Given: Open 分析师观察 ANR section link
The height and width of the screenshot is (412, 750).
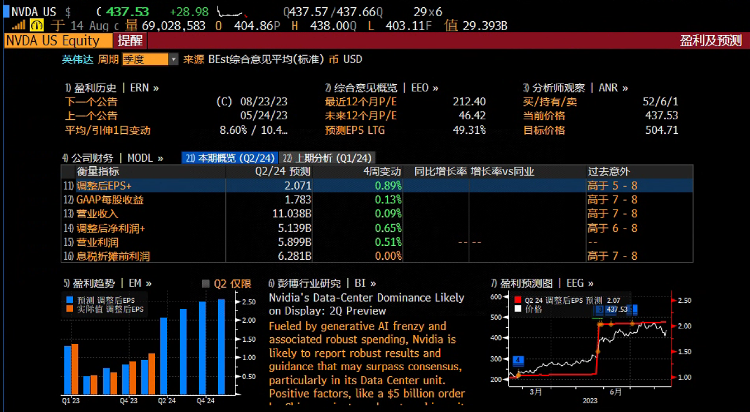Looking at the screenshot, I should pos(575,88).
